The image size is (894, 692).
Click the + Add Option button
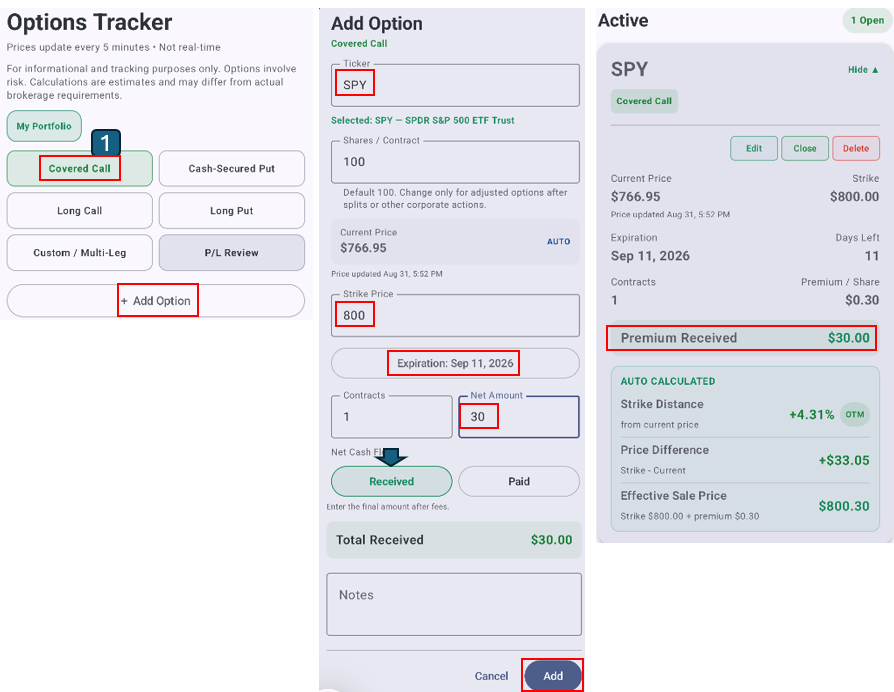(156, 300)
